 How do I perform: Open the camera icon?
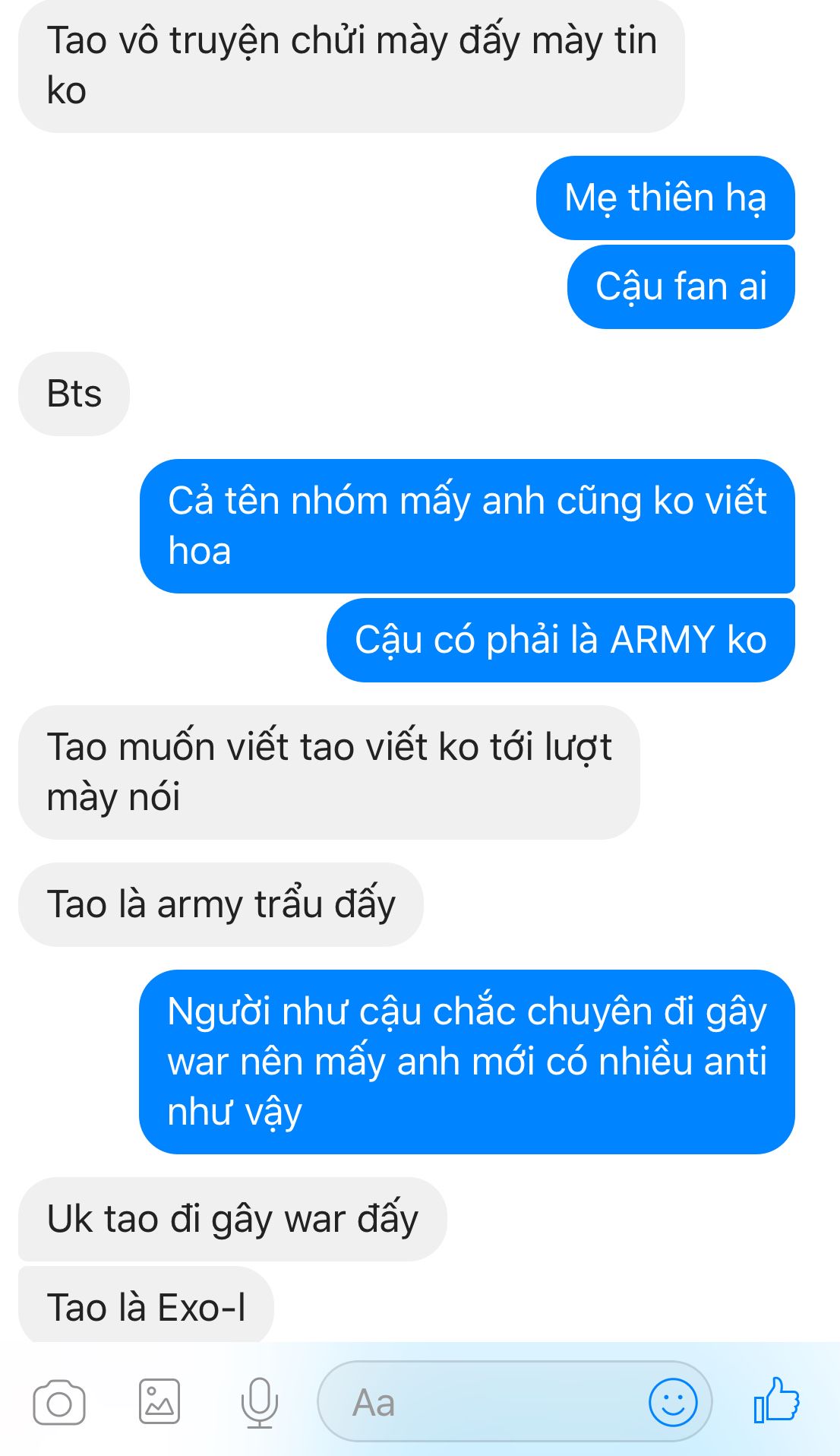[59, 1402]
